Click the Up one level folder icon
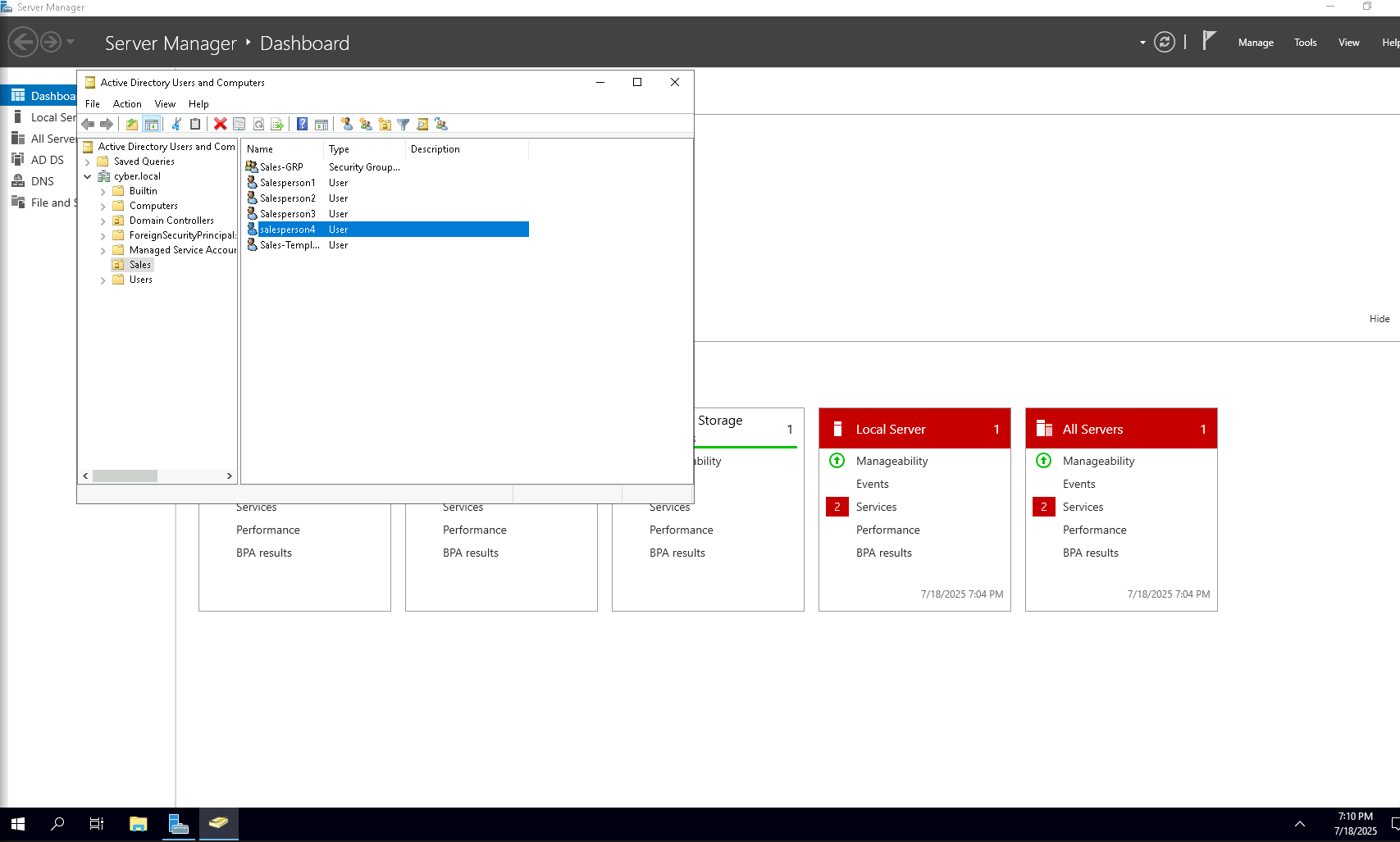 coord(132,124)
